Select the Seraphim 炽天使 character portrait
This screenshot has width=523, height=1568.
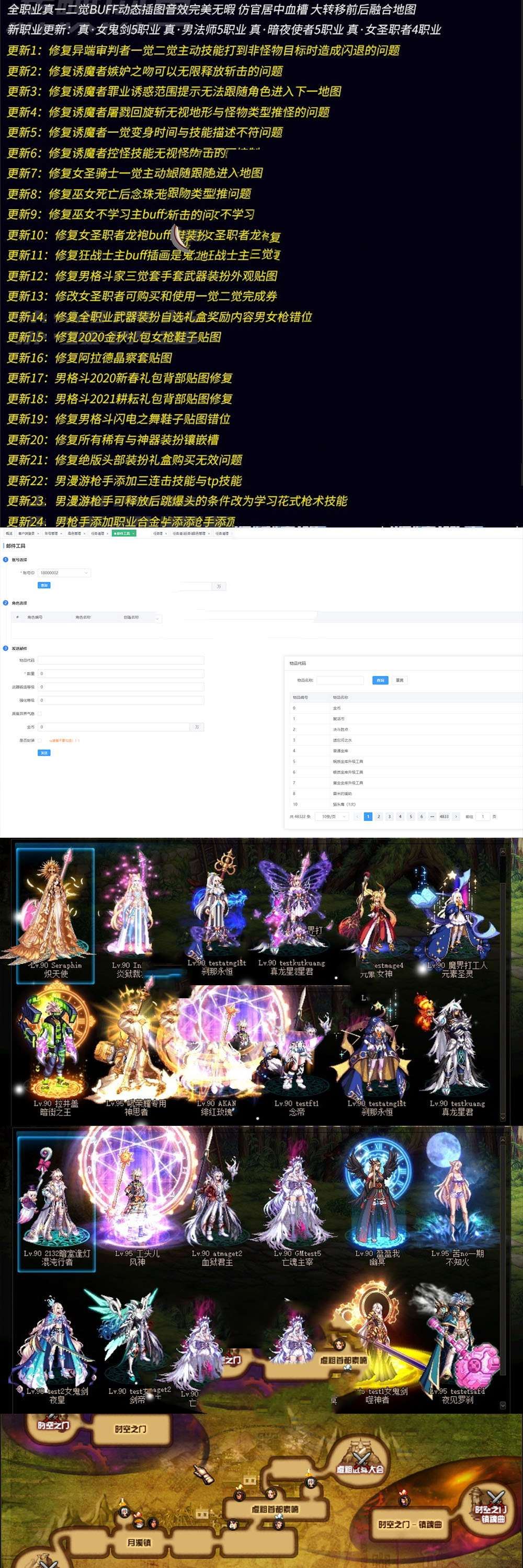click(55, 913)
